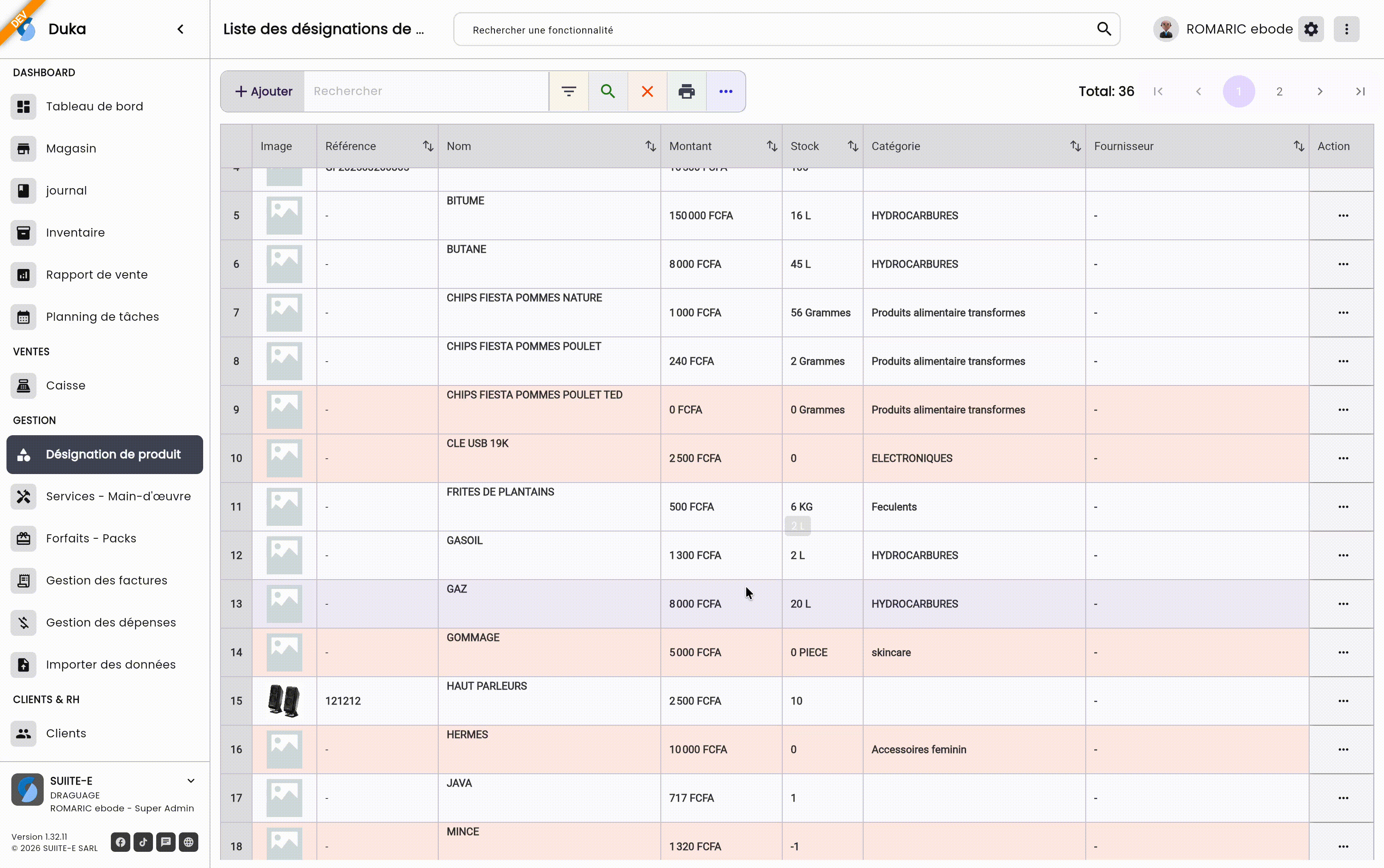The width and height of the screenshot is (1384, 868).
Task: Click the Ajouter button
Action: pos(263,91)
